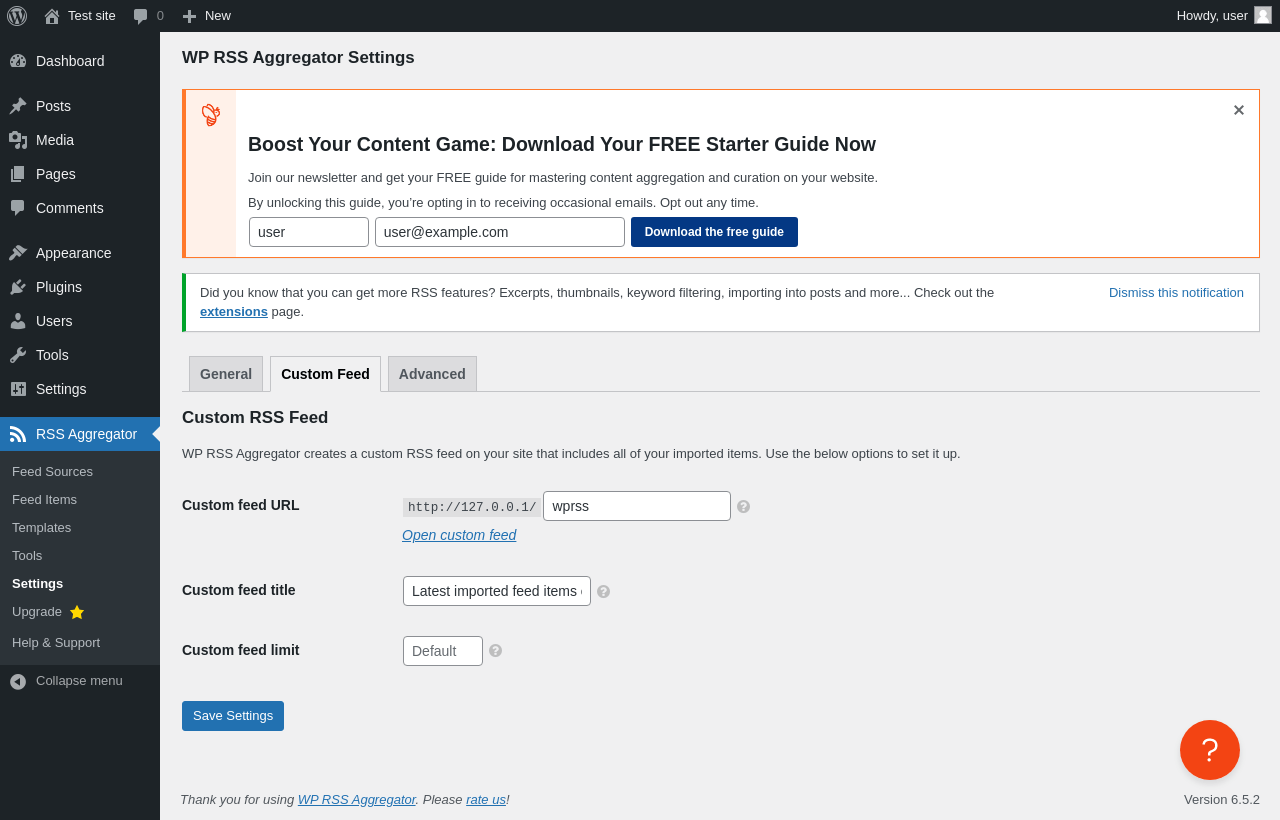Switch to the Advanced tab

tap(432, 374)
